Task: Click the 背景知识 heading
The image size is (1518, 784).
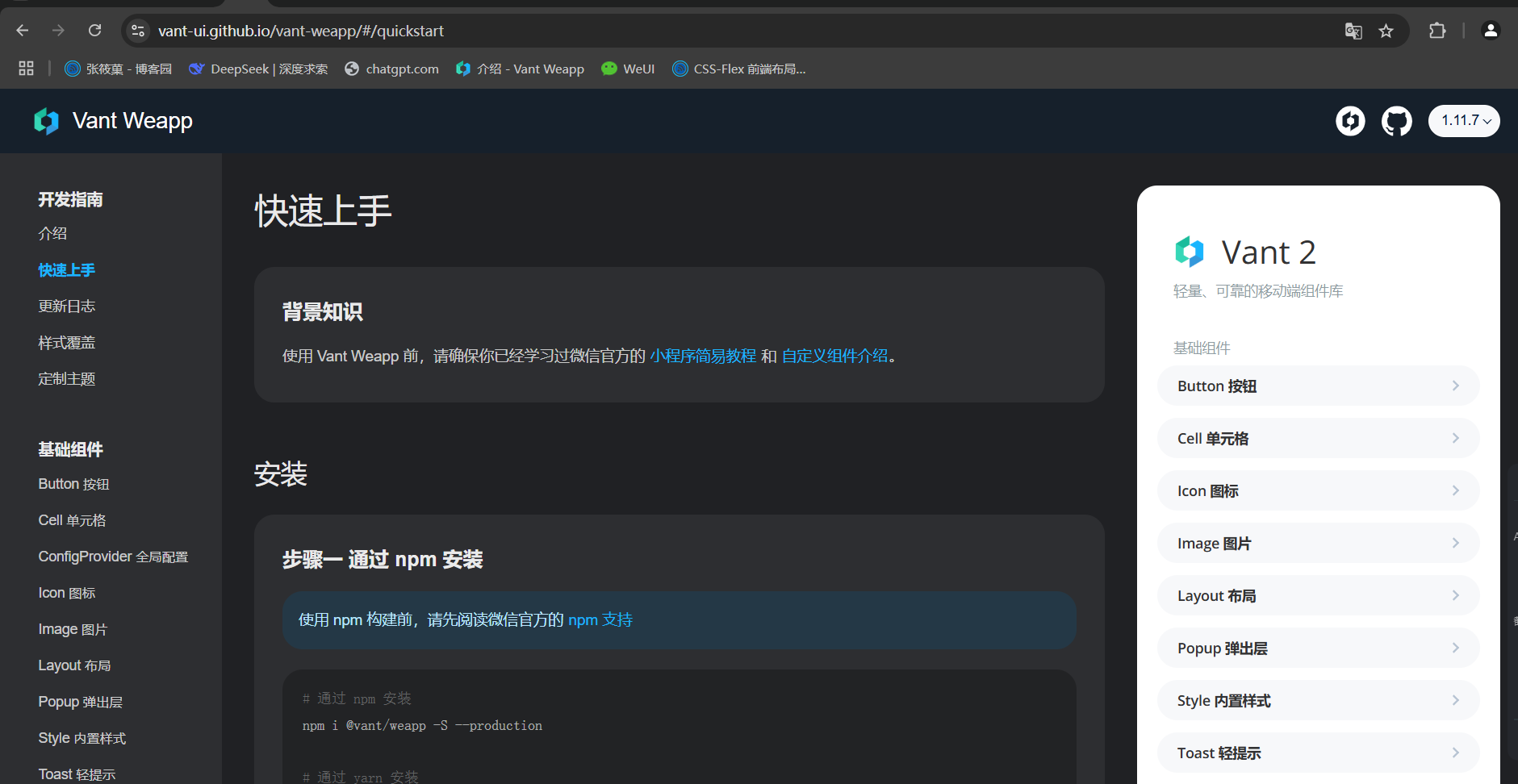Action: 322,311
